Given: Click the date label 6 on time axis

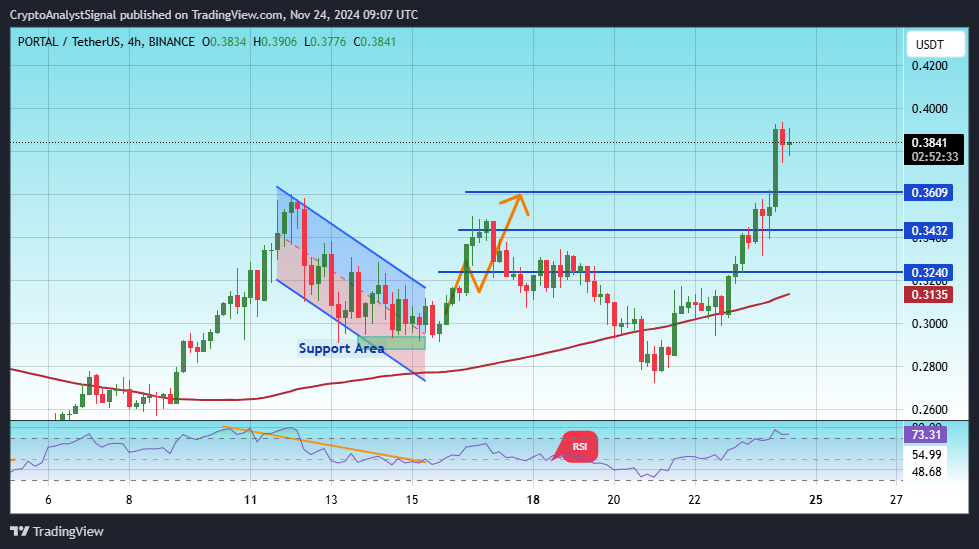Looking at the screenshot, I should pyautogui.click(x=48, y=500).
